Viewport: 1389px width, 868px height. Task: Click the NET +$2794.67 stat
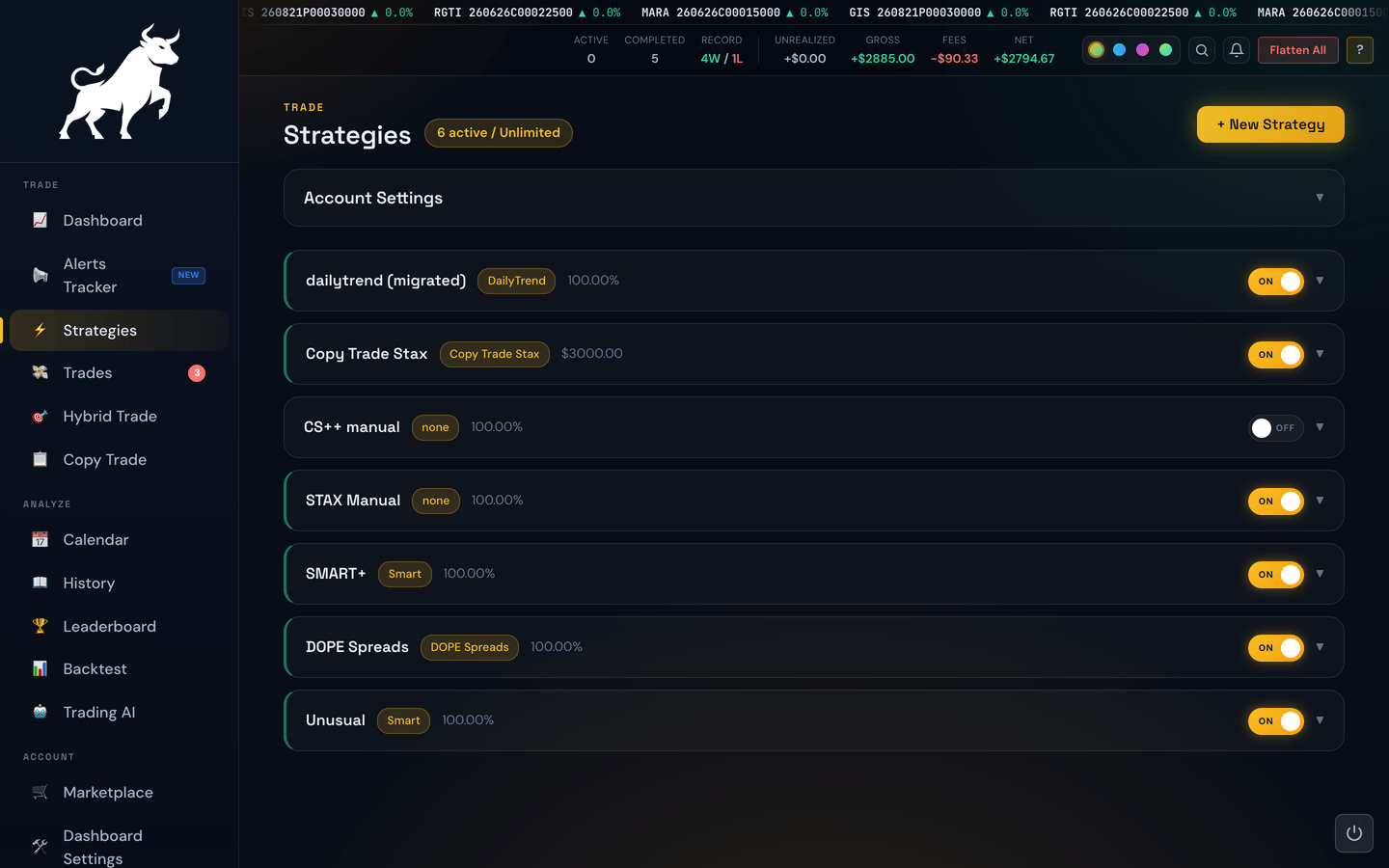point(1023,50)
